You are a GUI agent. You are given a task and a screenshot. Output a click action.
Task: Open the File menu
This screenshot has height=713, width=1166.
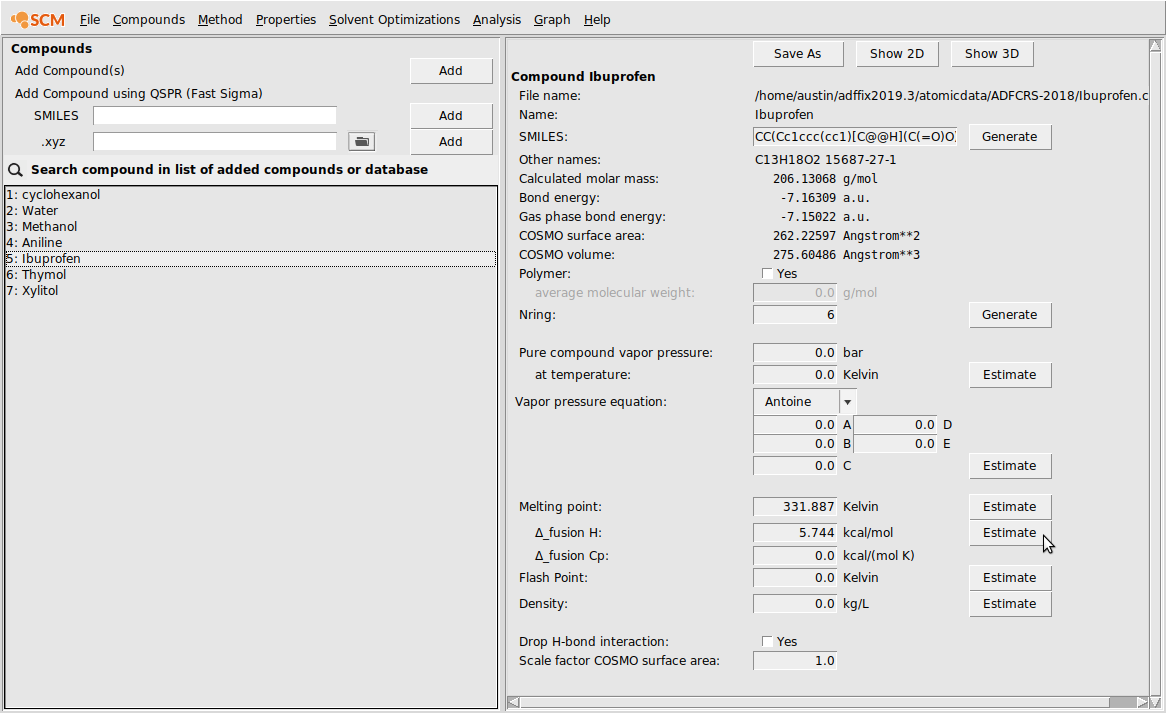coord(90,19)
